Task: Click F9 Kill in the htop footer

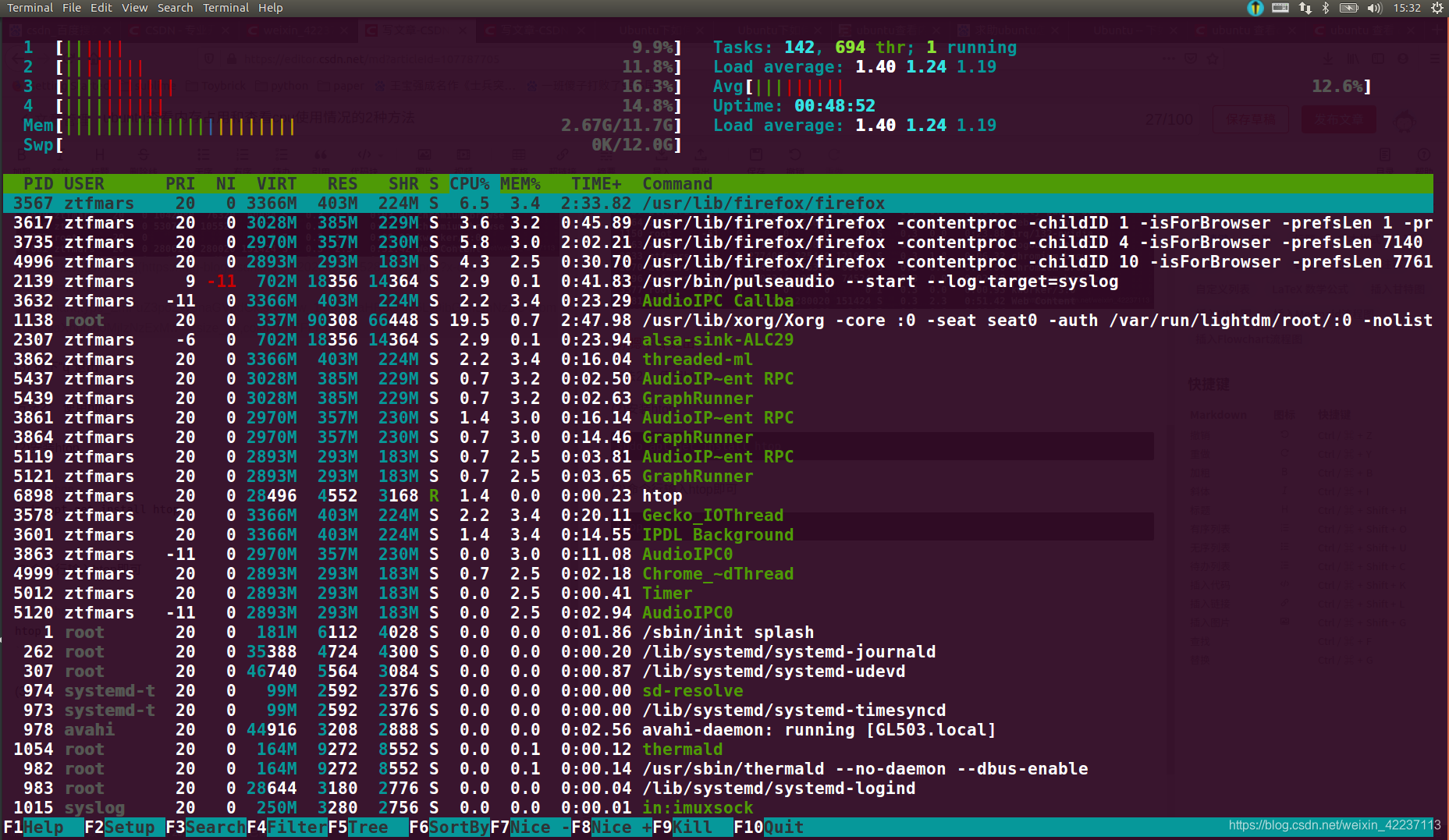Action: (x=692, y=828)
